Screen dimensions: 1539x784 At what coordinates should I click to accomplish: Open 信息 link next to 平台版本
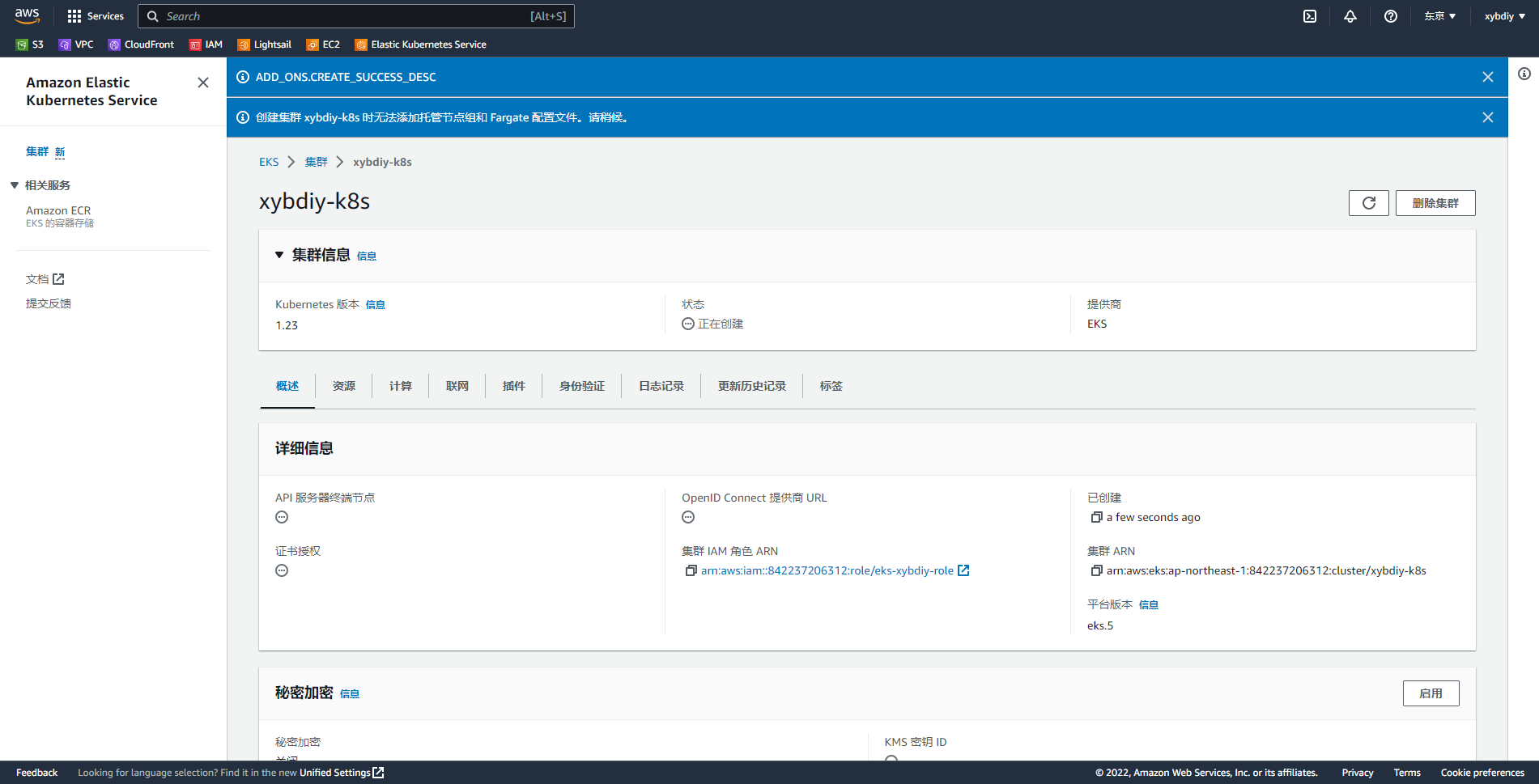tap(1149, 604)
